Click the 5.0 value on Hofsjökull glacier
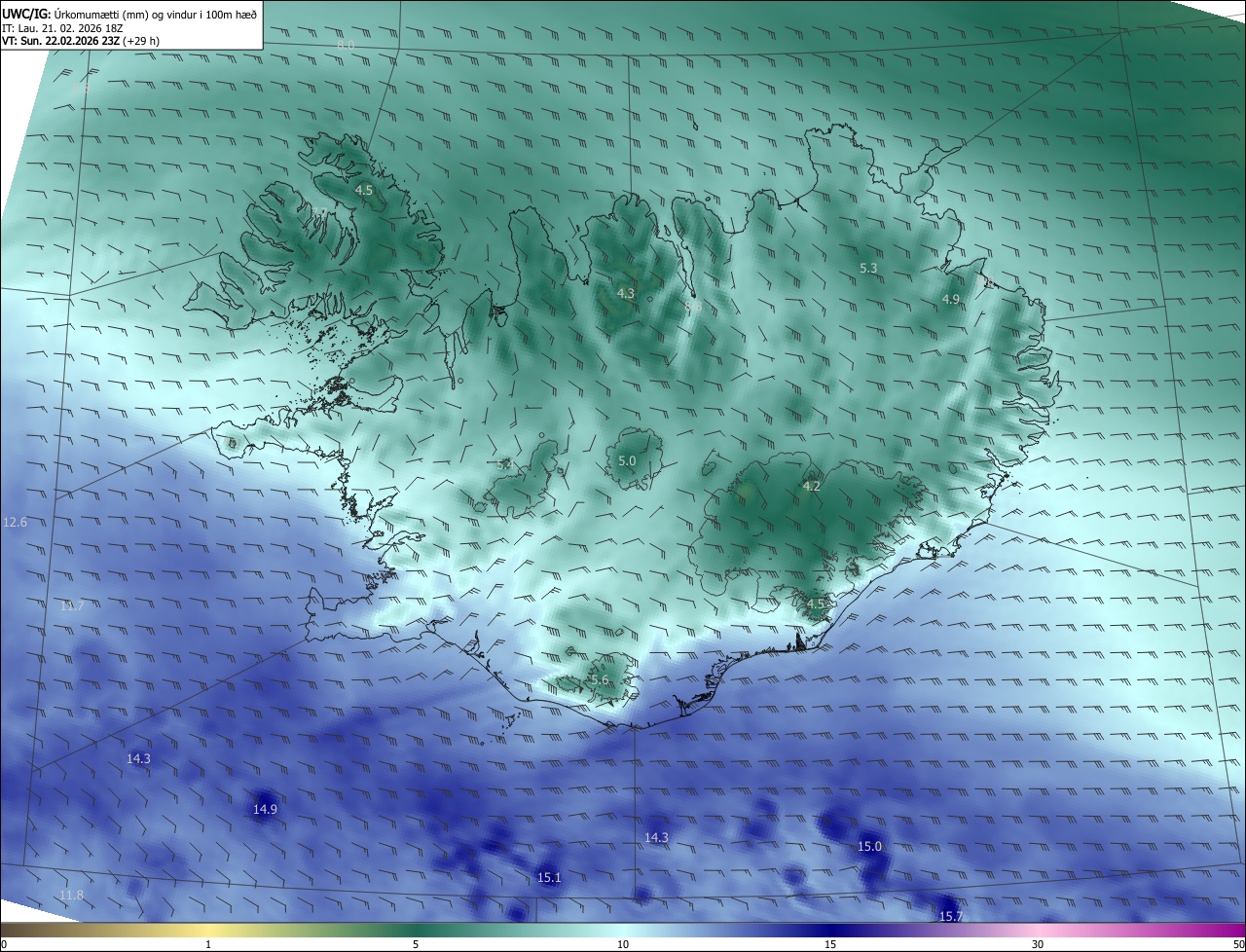The width and height of the screenshot is (1246, 952). click(627, 460)
